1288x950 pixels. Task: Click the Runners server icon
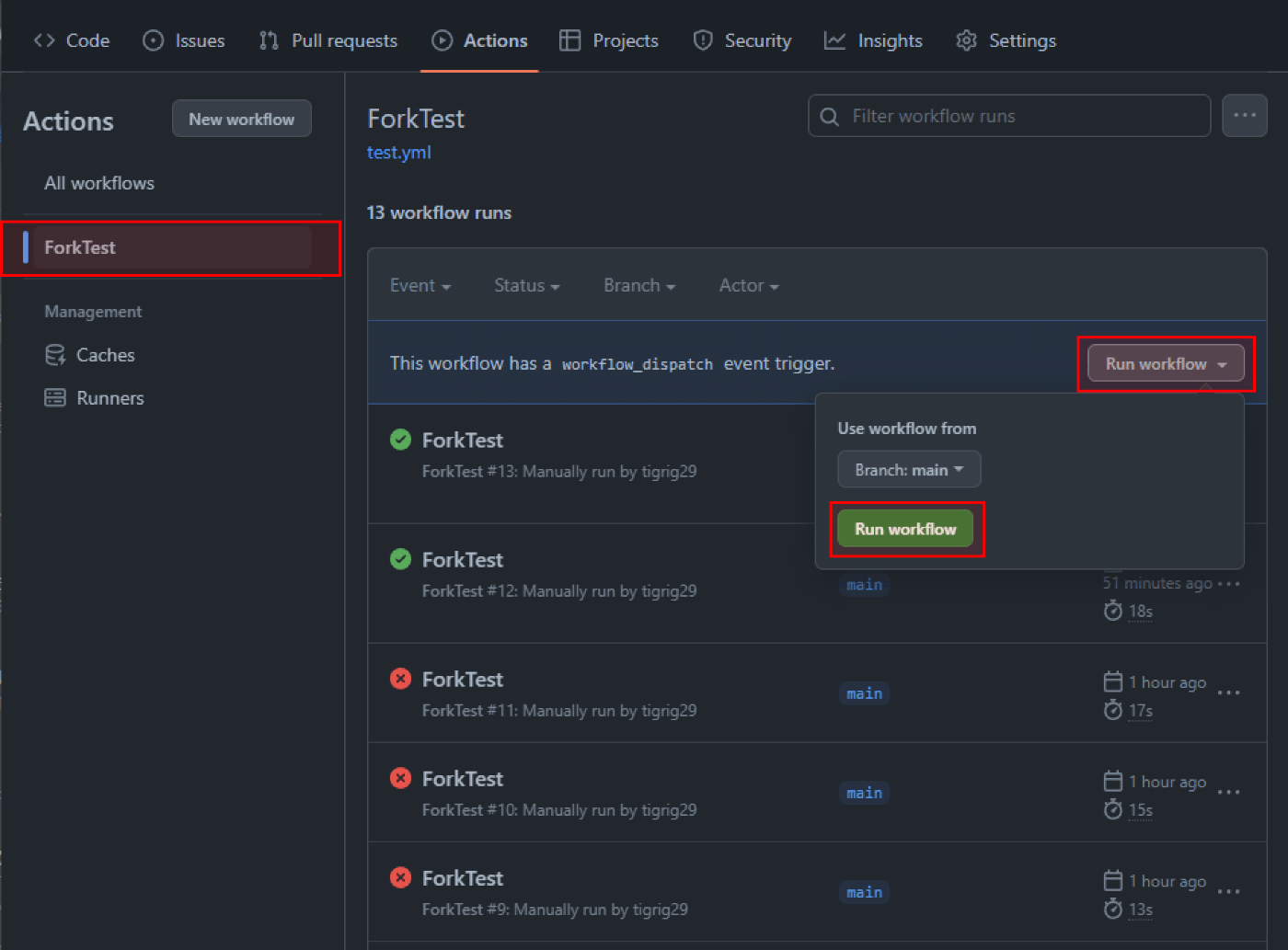55,398
